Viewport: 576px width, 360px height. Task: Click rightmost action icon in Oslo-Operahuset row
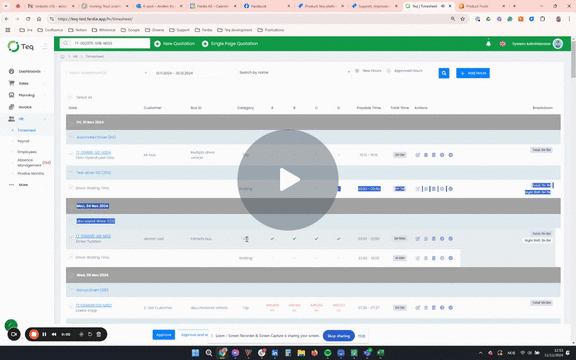point(451,155)
